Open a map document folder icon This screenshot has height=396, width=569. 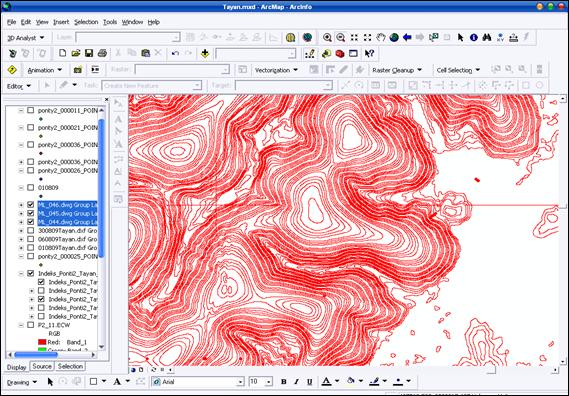(x=75, y=53)
